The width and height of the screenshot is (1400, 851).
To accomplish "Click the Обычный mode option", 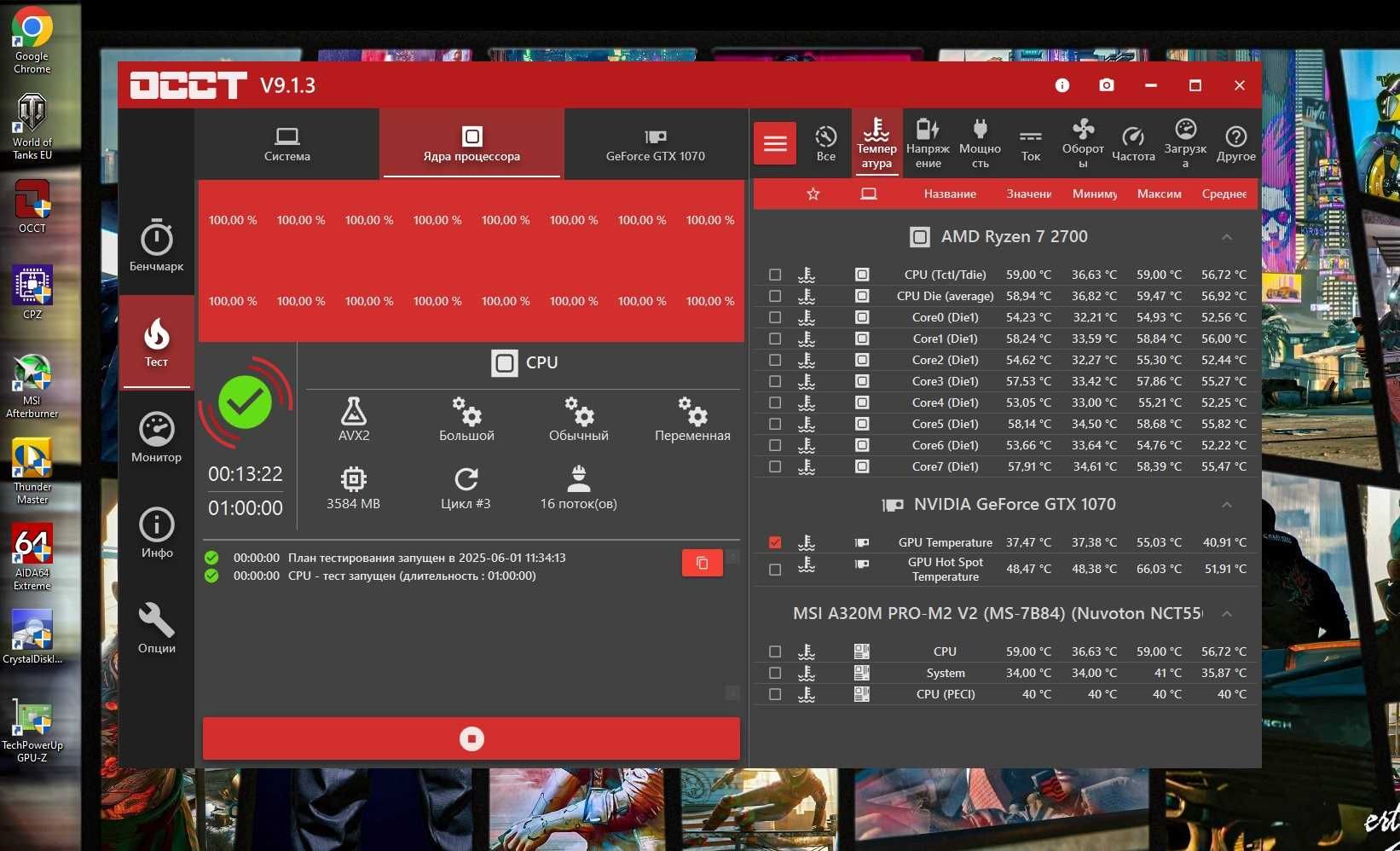I will tap(579, 419).
